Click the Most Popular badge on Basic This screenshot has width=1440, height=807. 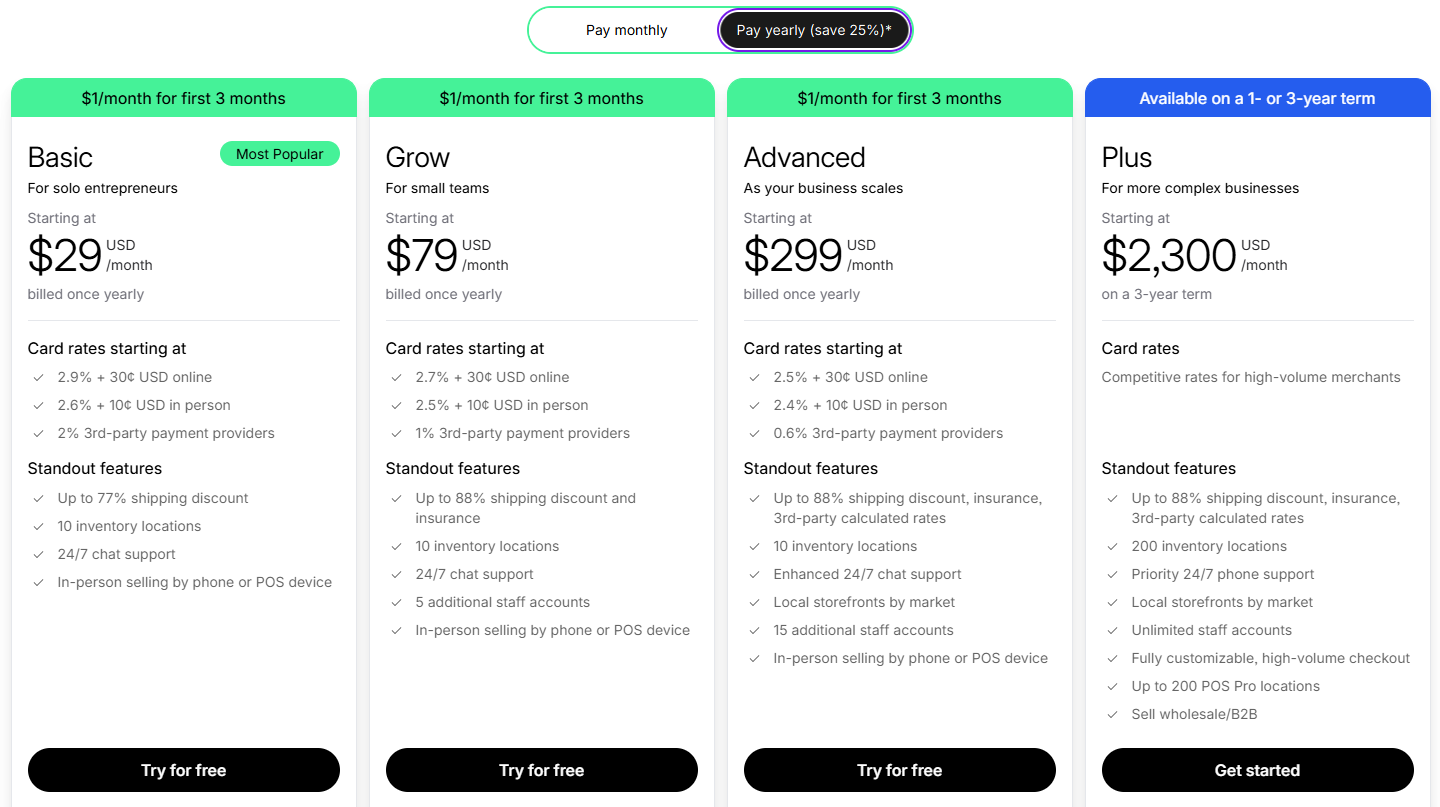280,154
